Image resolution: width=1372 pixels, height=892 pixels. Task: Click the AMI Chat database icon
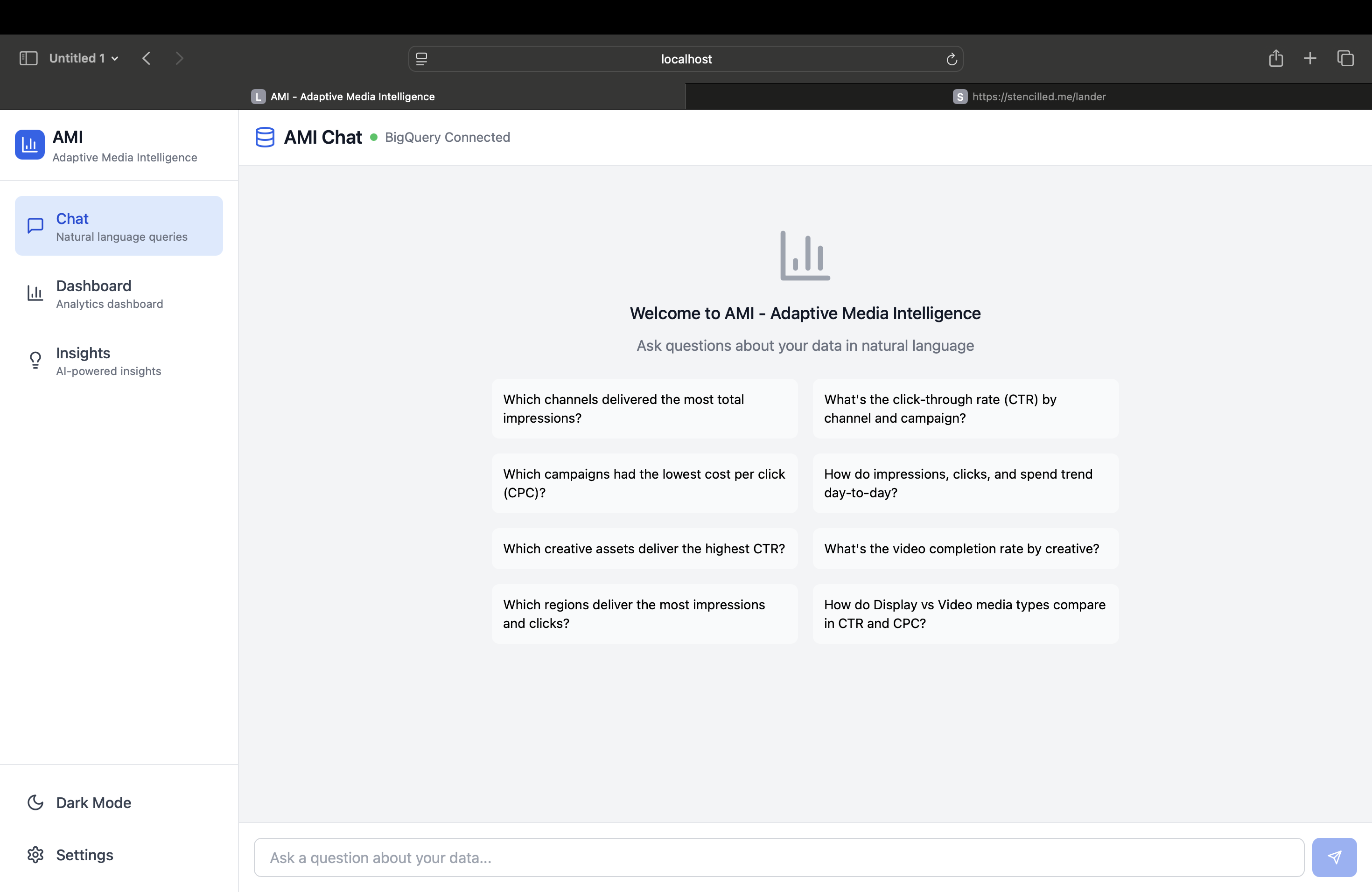coord(265,137)
